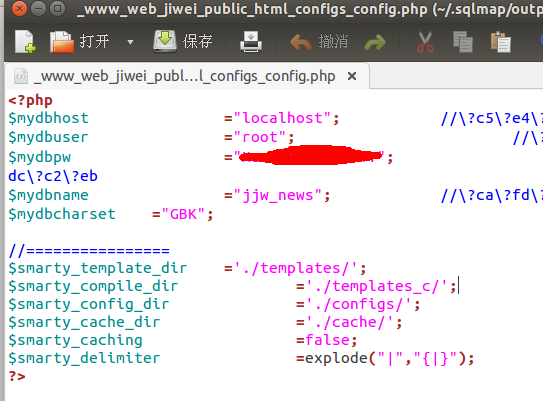The width and height of the screenshot is (543, 401).
Task: Expand the recent files dropdown arrow
Action: 130,42
